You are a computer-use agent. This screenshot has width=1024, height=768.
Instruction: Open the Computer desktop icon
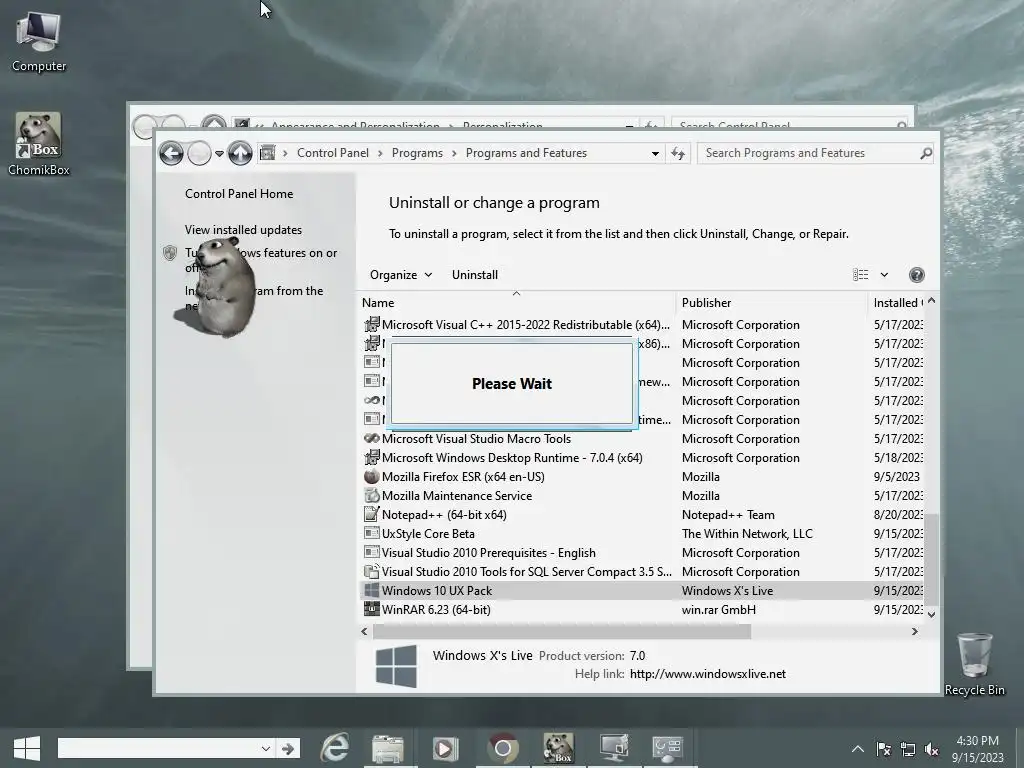[x=39, y=42]
